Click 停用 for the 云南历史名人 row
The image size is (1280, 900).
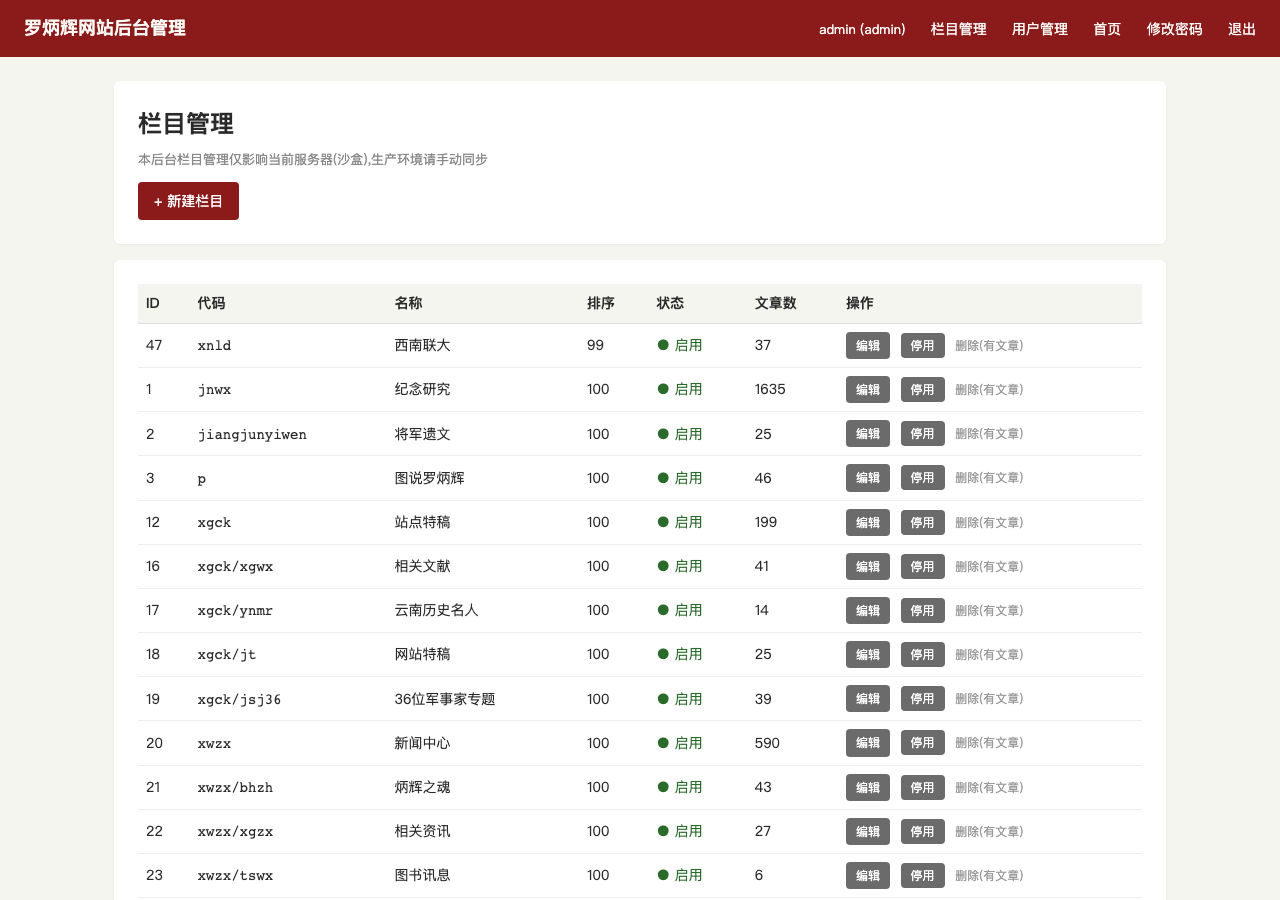click(923, 610)
